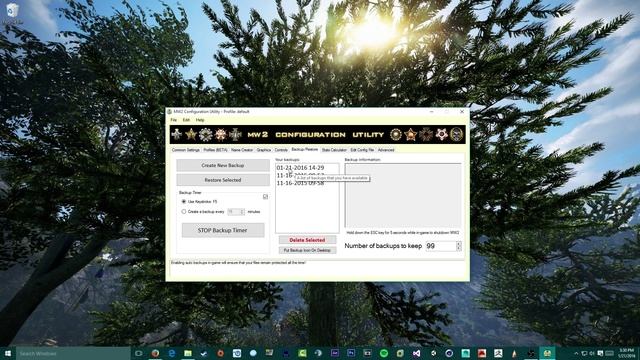Select the Backup/Restore tab

[305, 150]
